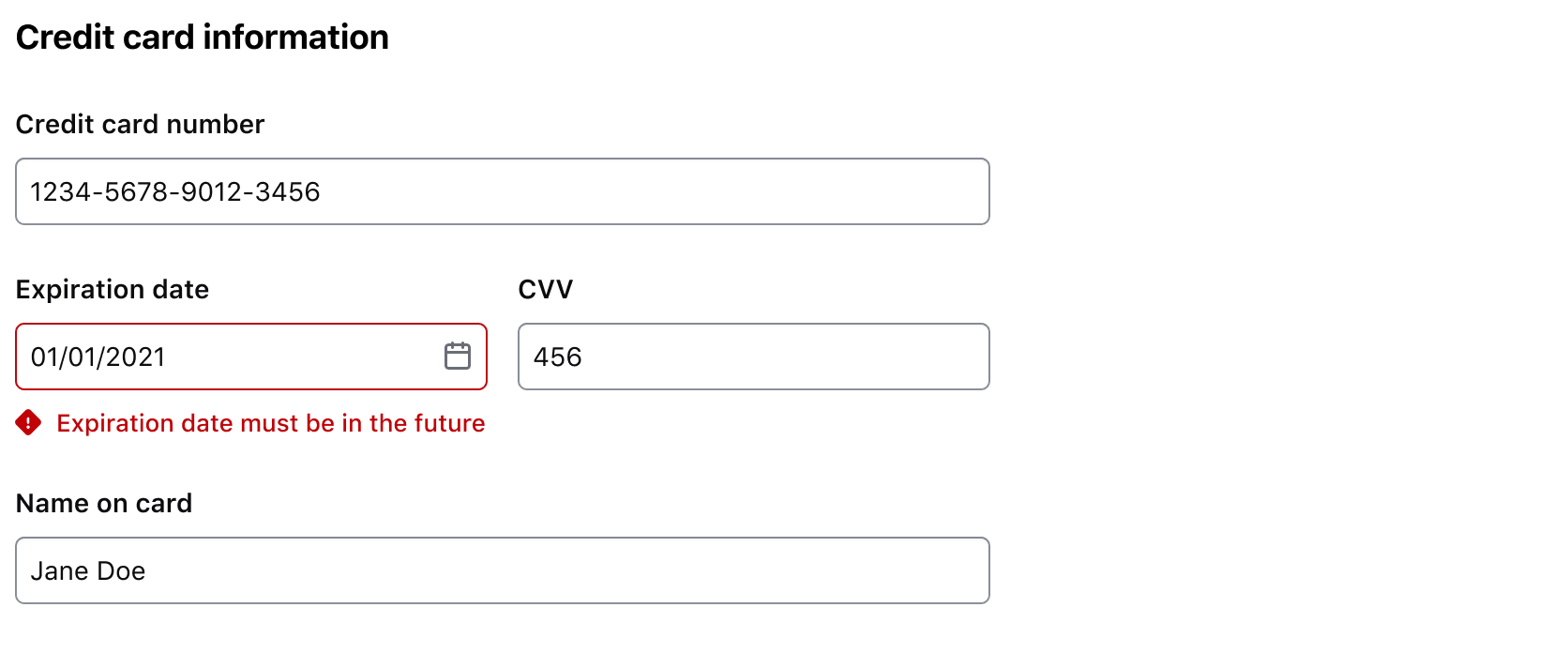Screen dimensions: 1568x653
Task: Click the value Jane Doe
Action: click(89, 570)
